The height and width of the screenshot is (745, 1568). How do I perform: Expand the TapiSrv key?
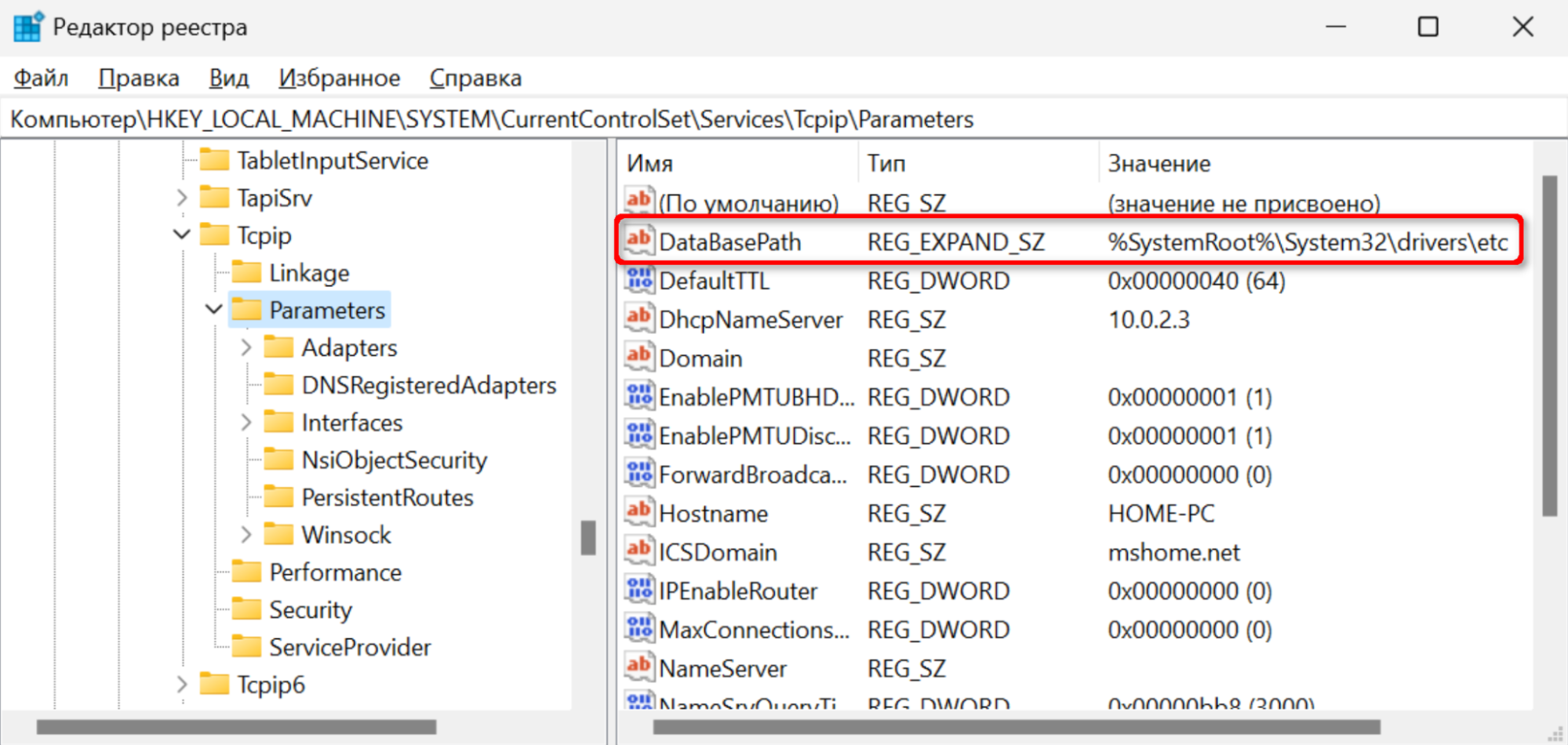182,198
